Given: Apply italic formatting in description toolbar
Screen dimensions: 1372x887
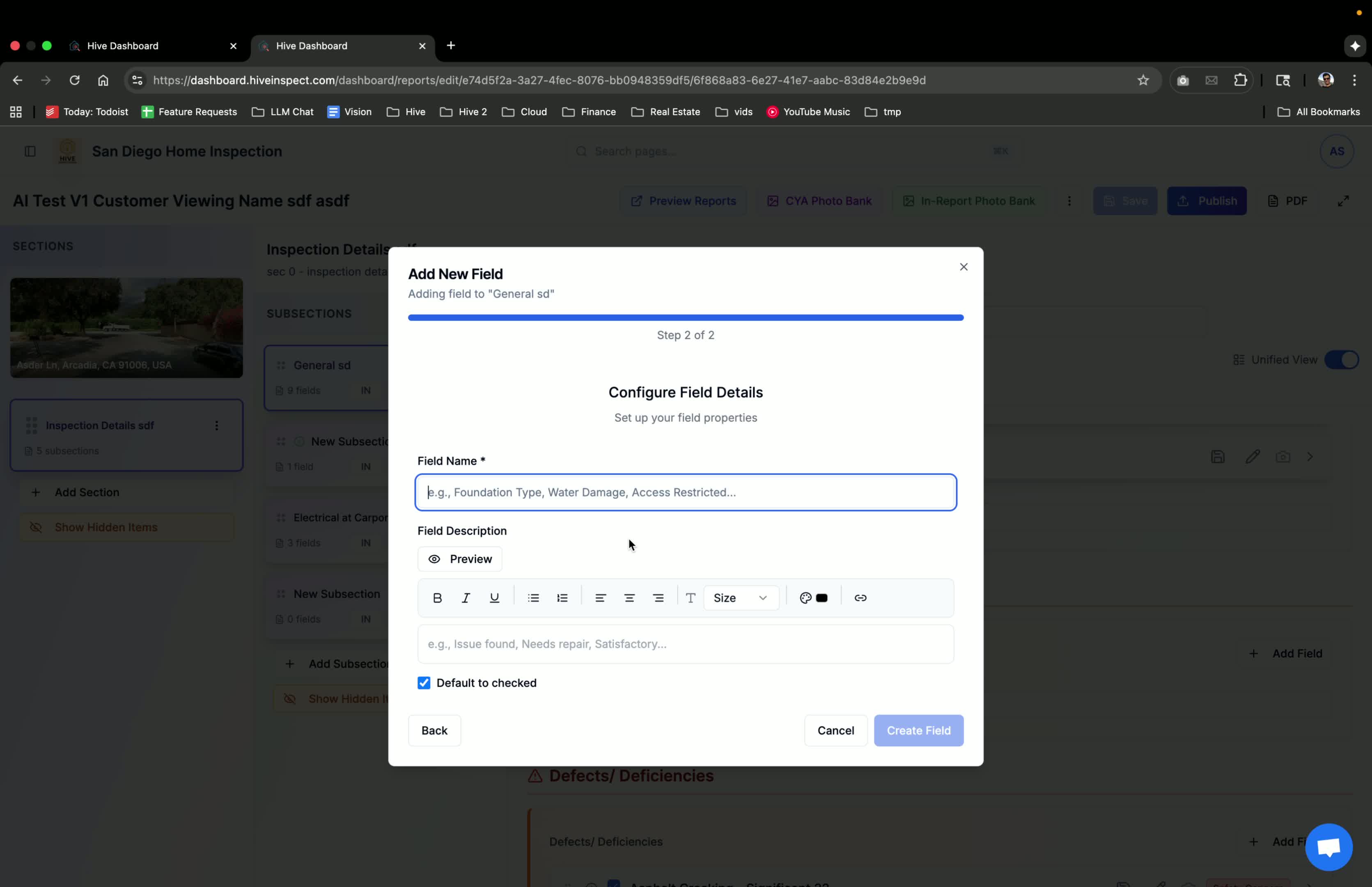Looking at the screenshot, I should click(466, 598).
